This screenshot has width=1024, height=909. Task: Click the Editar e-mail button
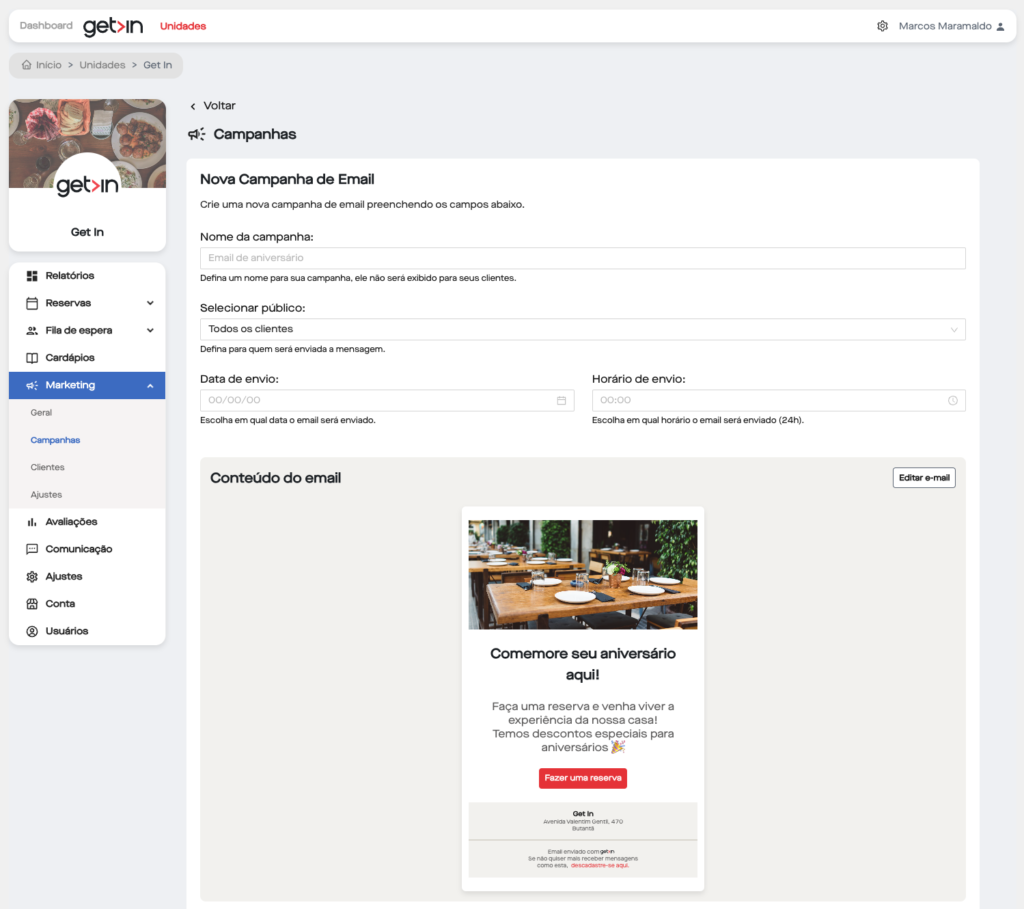coord(923,478)
